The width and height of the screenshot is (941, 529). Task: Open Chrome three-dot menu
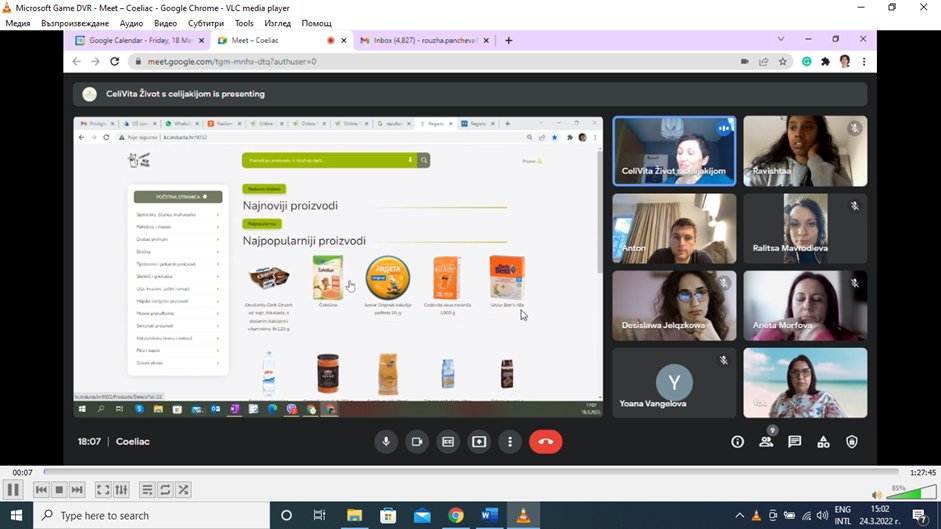point(864,61)
